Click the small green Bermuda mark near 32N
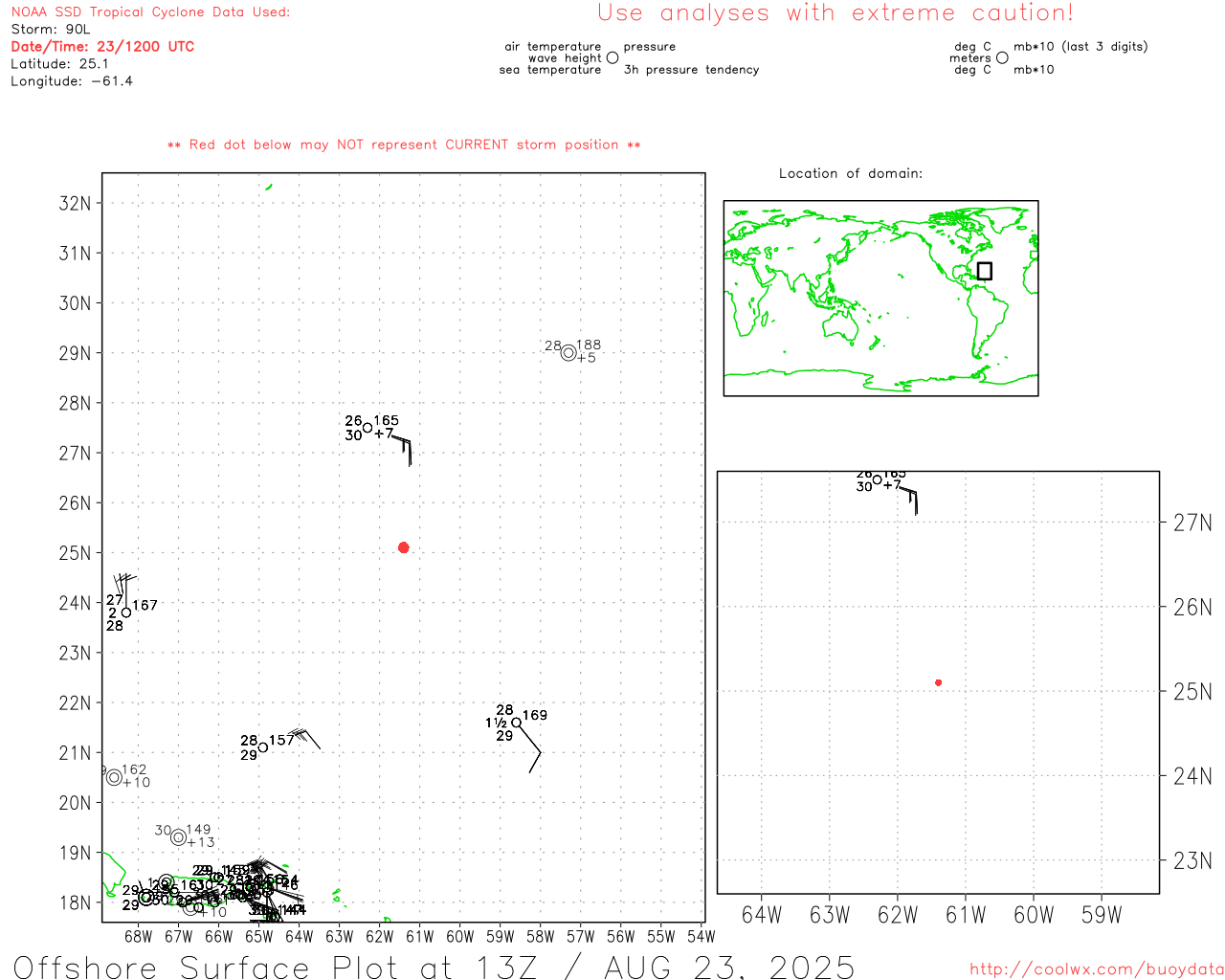This screenshot has height=980, width=1225. pyautogui.click(x=269, y=187)
